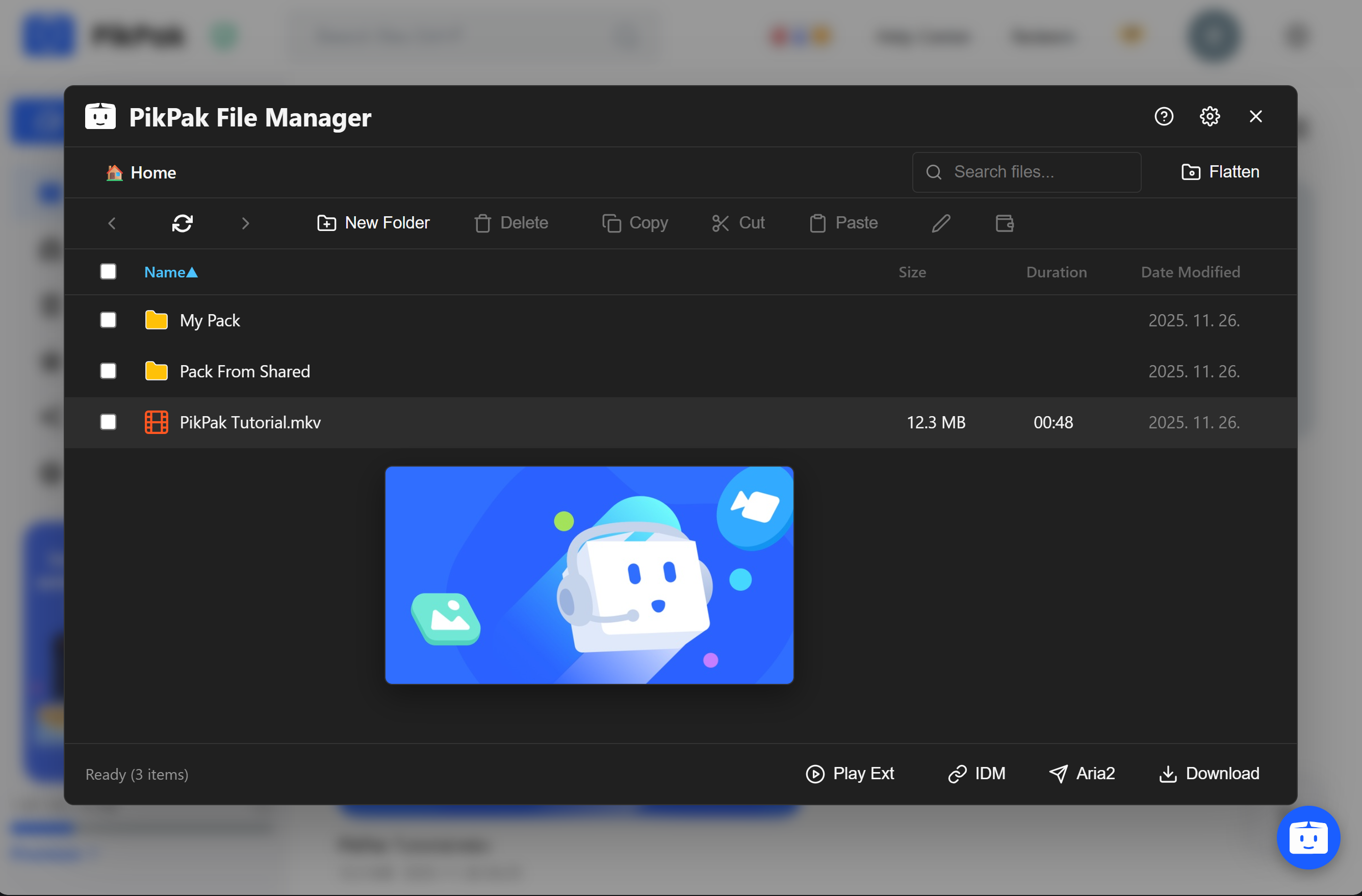Open settings gear in file manager header
Viewport: 1362px width, 896px height.
click(1209, 117)
